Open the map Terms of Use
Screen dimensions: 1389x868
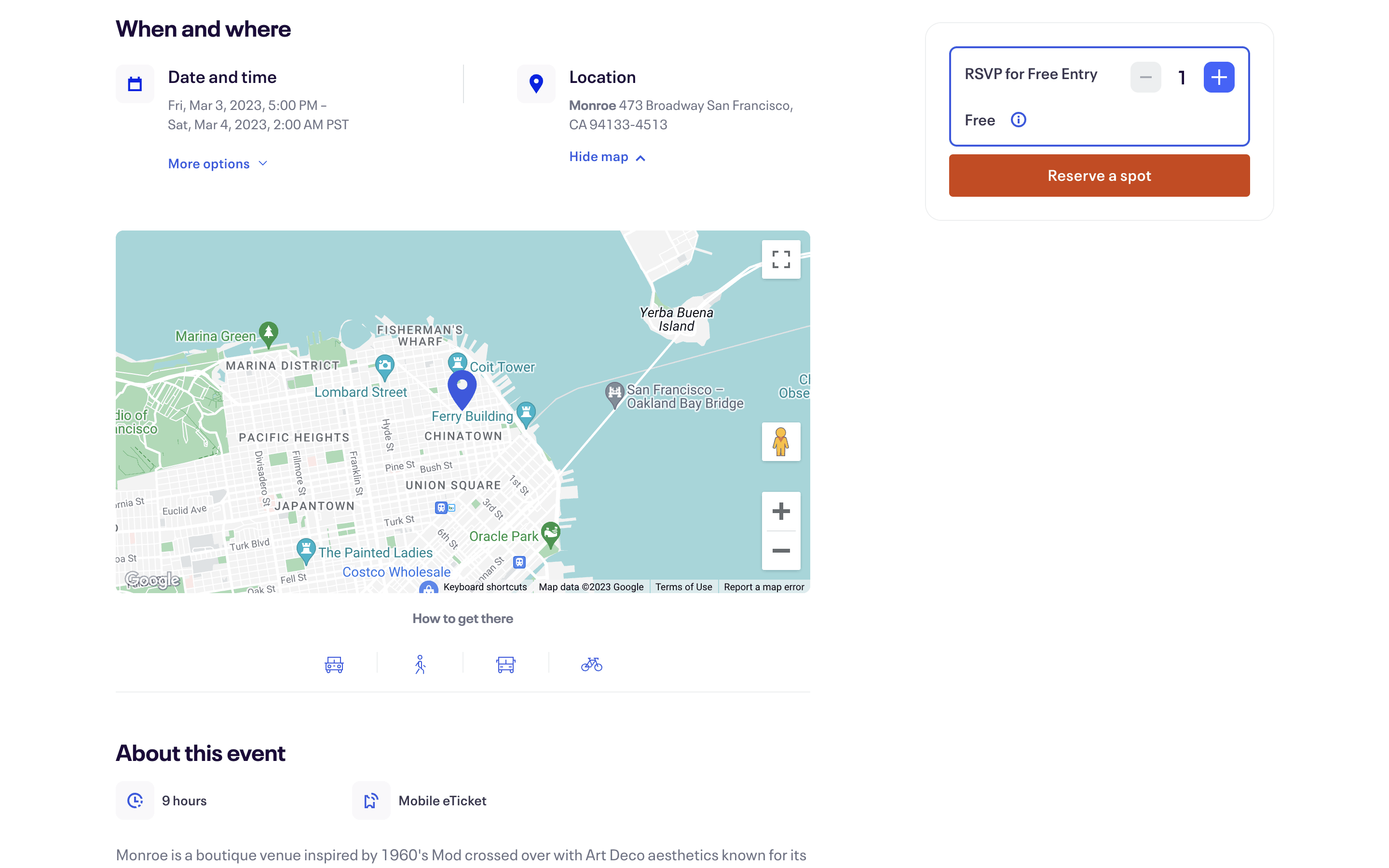[683, 587]
